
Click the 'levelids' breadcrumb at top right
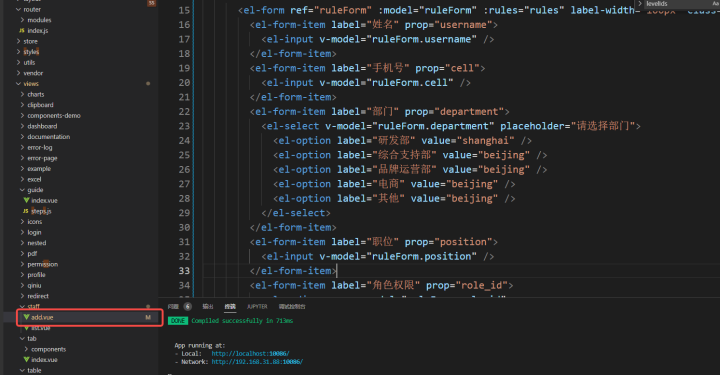pyautogui.click(x=657, y=4)
